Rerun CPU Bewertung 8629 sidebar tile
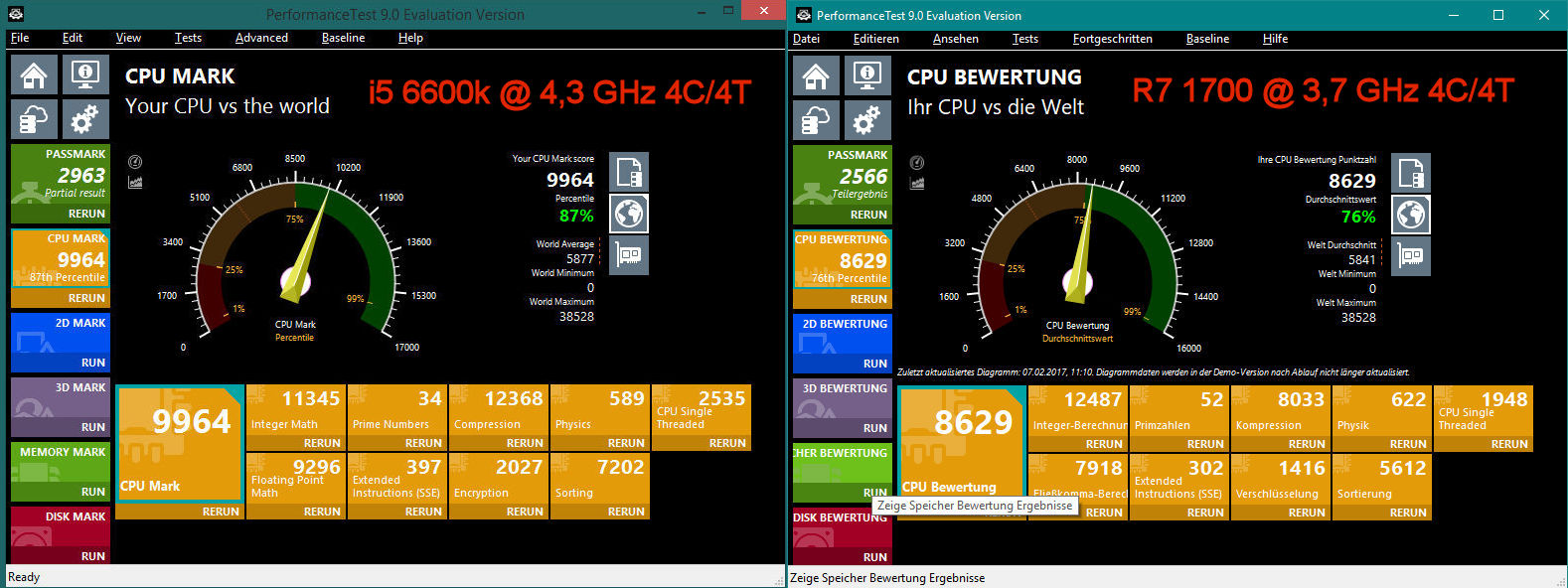 [868, 299]
